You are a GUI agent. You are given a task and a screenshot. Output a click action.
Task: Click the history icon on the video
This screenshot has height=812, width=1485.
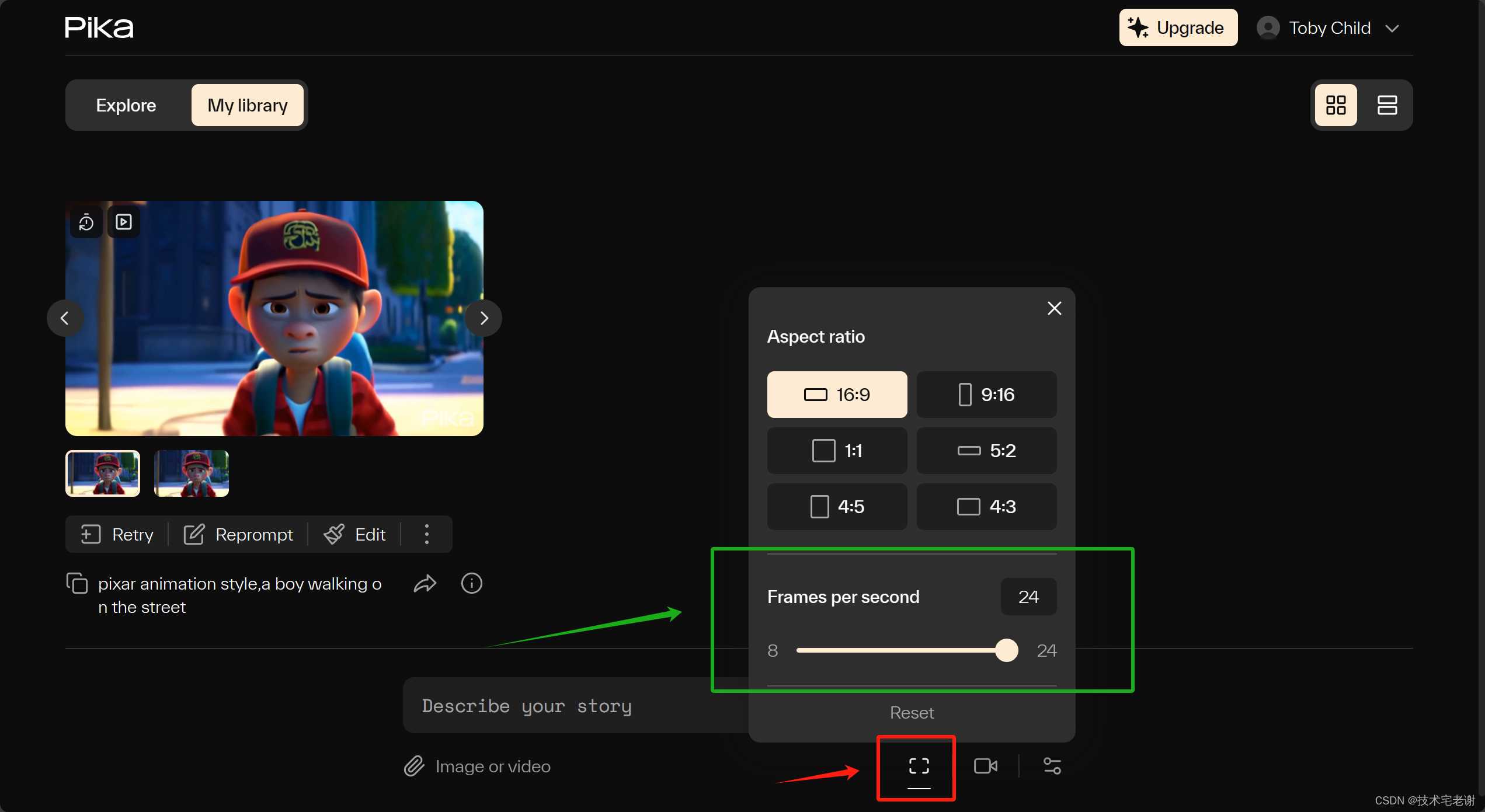pyautogui.click(x=86, y=222)
